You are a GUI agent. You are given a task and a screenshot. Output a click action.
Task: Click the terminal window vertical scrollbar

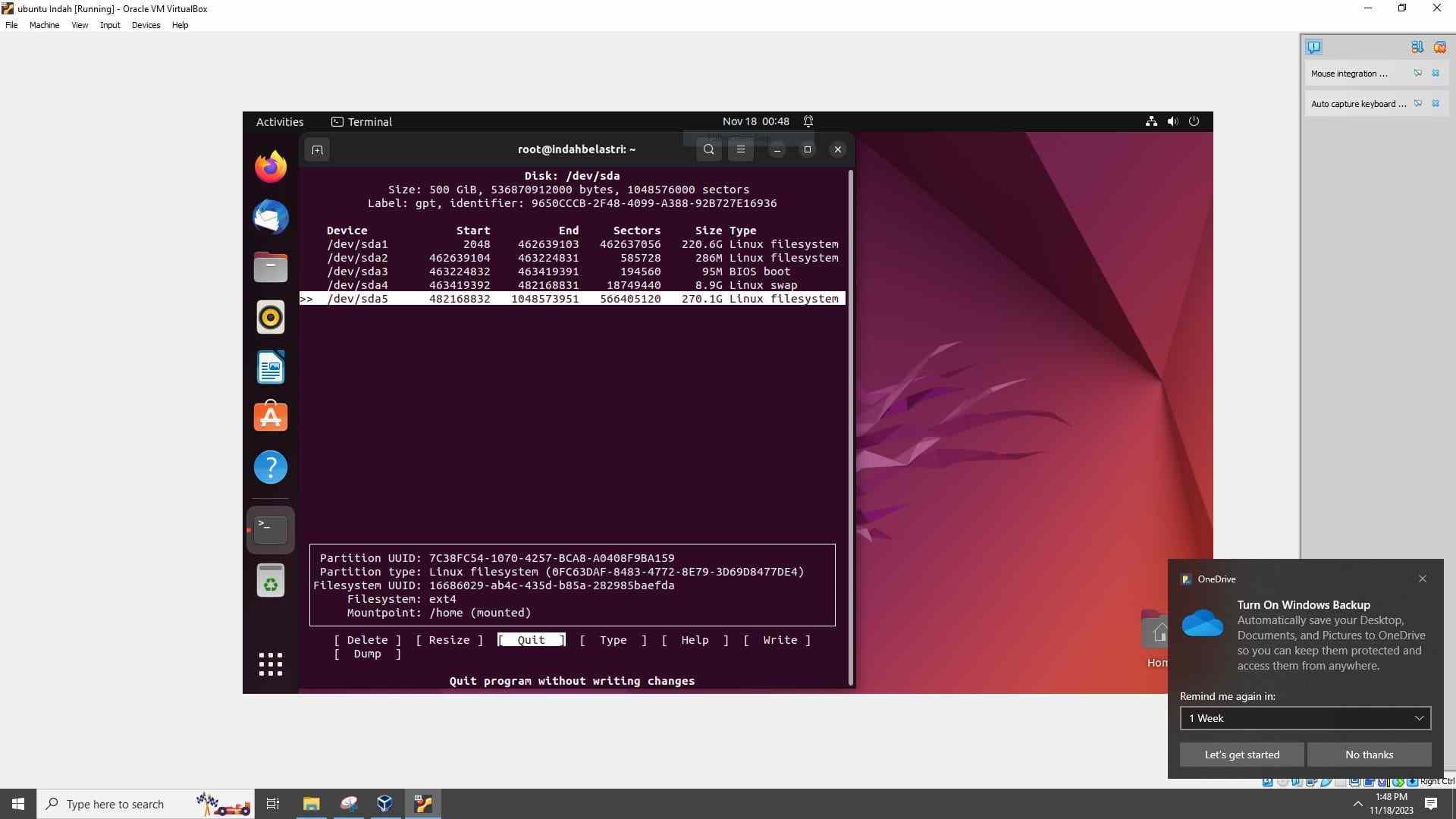click(x=851, y=428)
